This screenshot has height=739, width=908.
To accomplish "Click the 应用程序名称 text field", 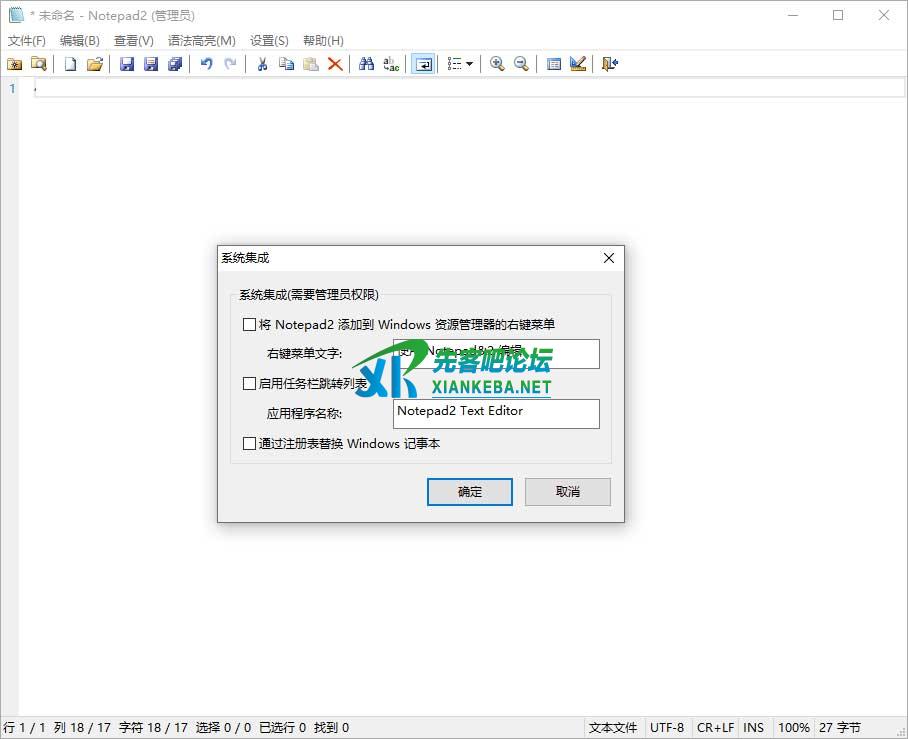I will pos(496,413).
